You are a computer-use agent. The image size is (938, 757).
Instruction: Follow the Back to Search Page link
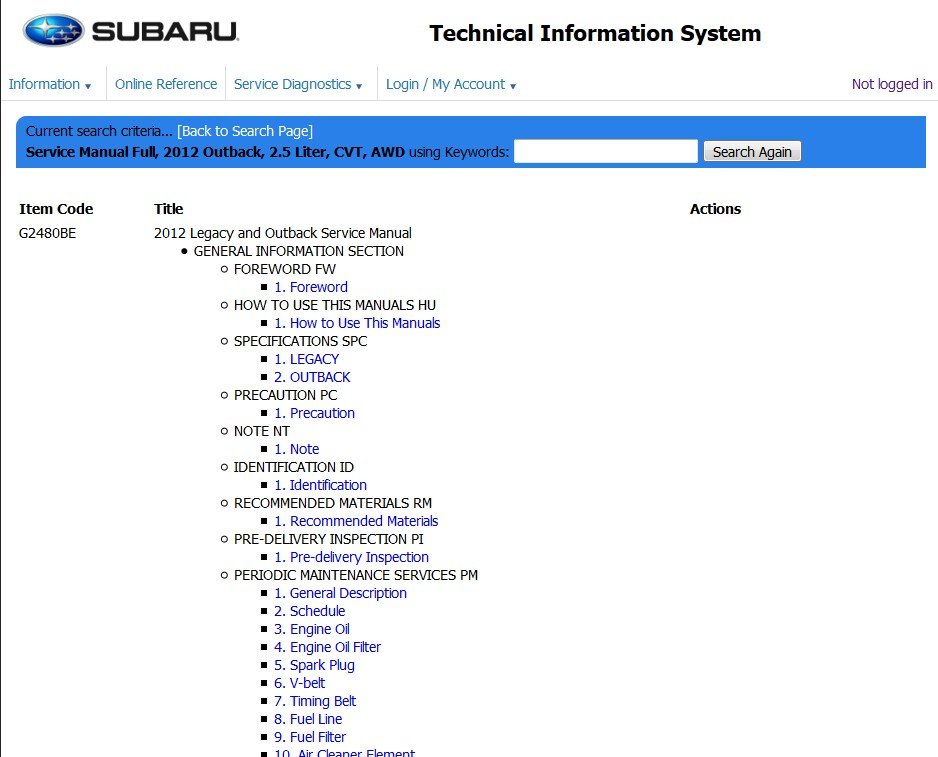point(245,131)
